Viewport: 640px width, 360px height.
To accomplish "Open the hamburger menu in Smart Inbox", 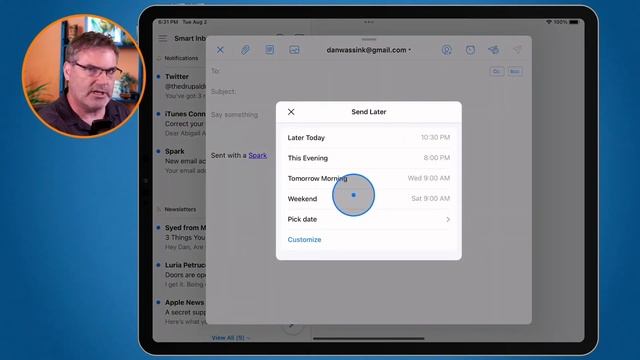I will [x=162, y=38].
